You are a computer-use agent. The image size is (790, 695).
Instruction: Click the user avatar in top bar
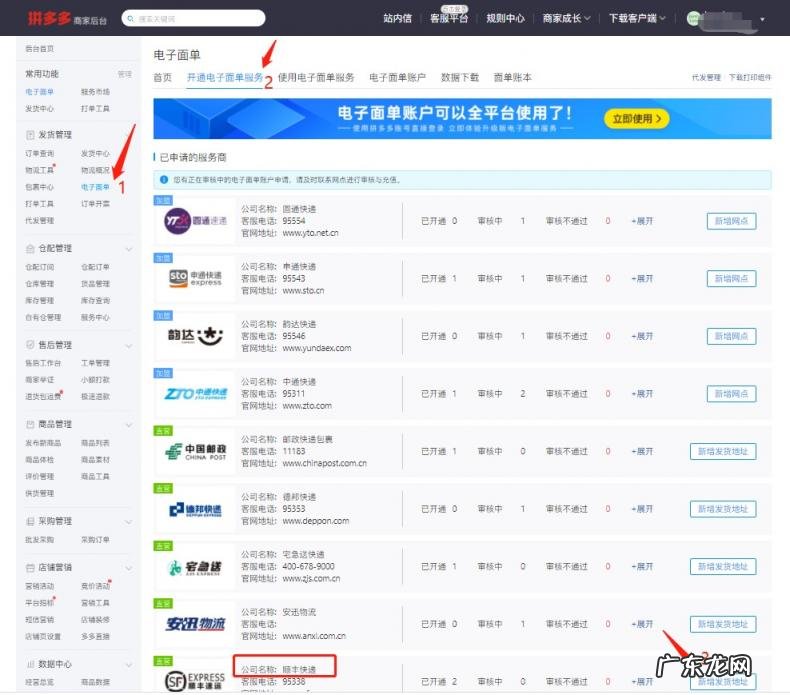pyautogui.click(x=695, y=18)
